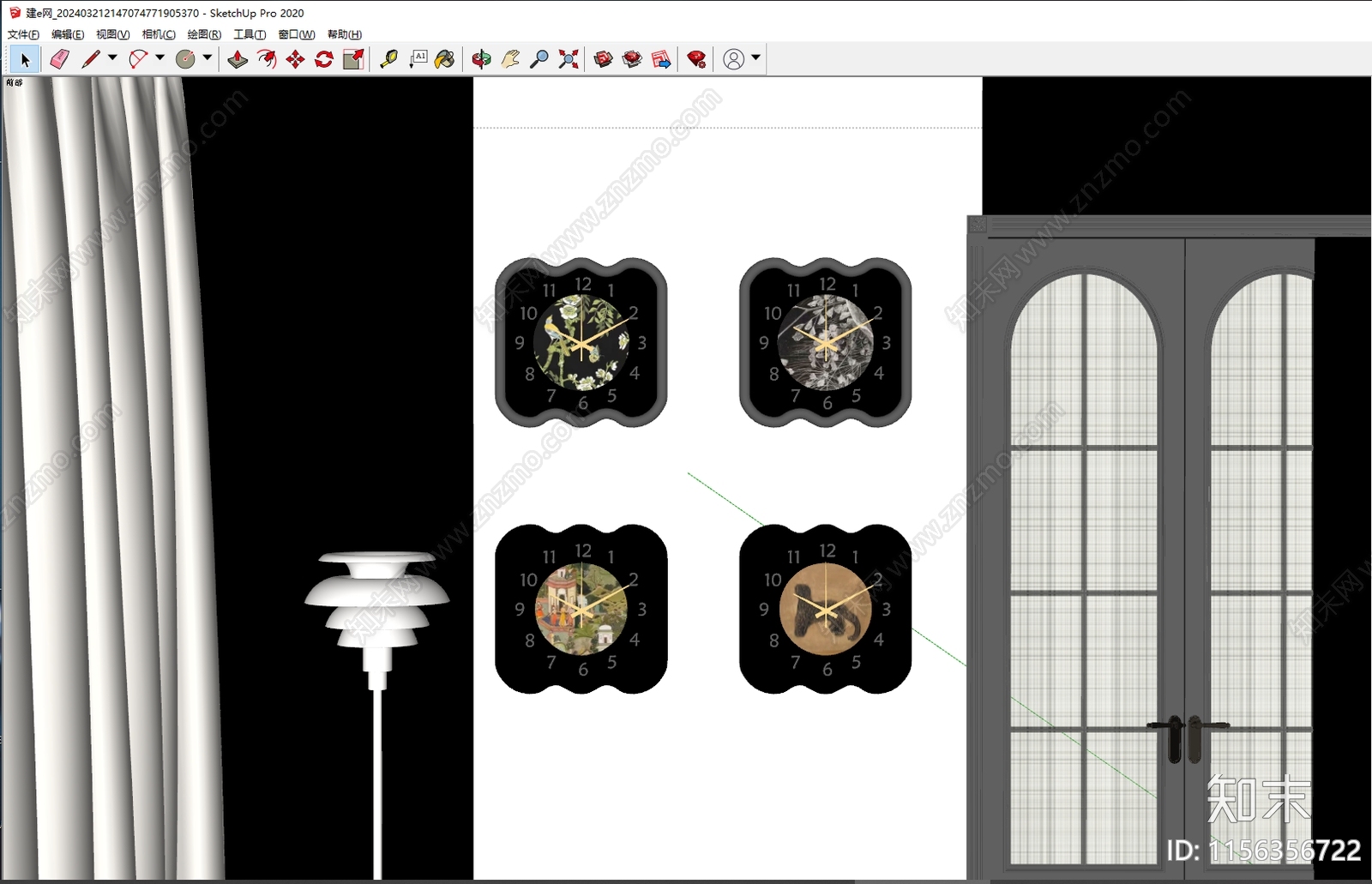Click the user account sign-in icon
Viewport: 1372px width, 884px height.
(733, 59)
